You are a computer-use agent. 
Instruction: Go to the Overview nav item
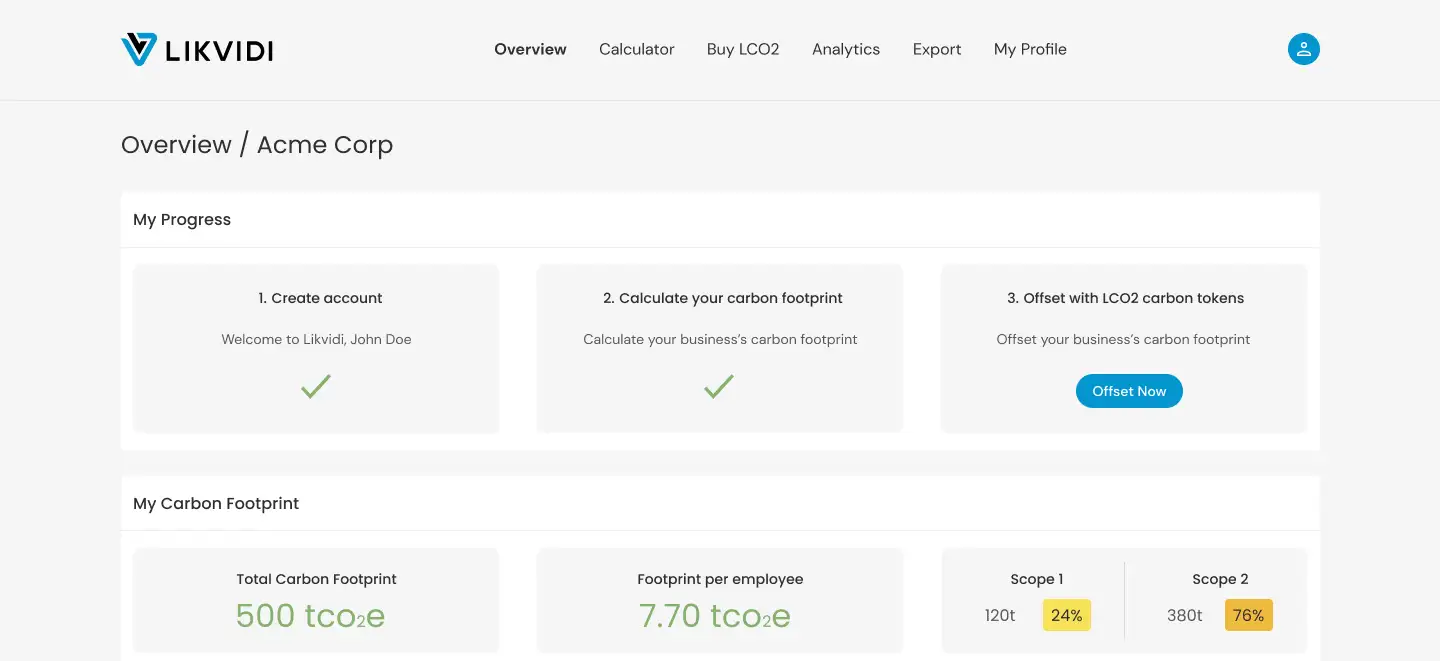click(x=530, y=49)
